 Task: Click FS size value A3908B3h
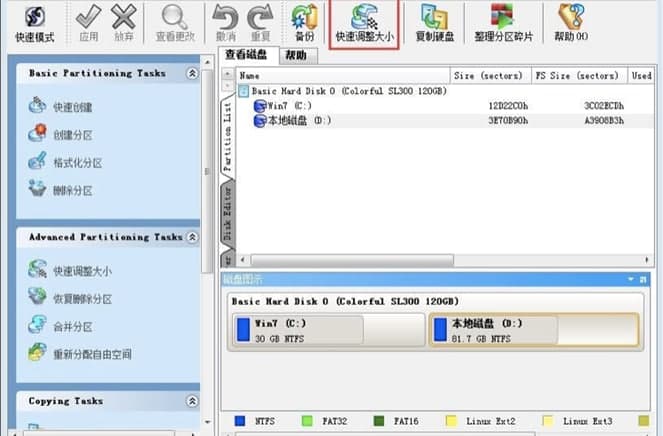(x=604, y=121)
